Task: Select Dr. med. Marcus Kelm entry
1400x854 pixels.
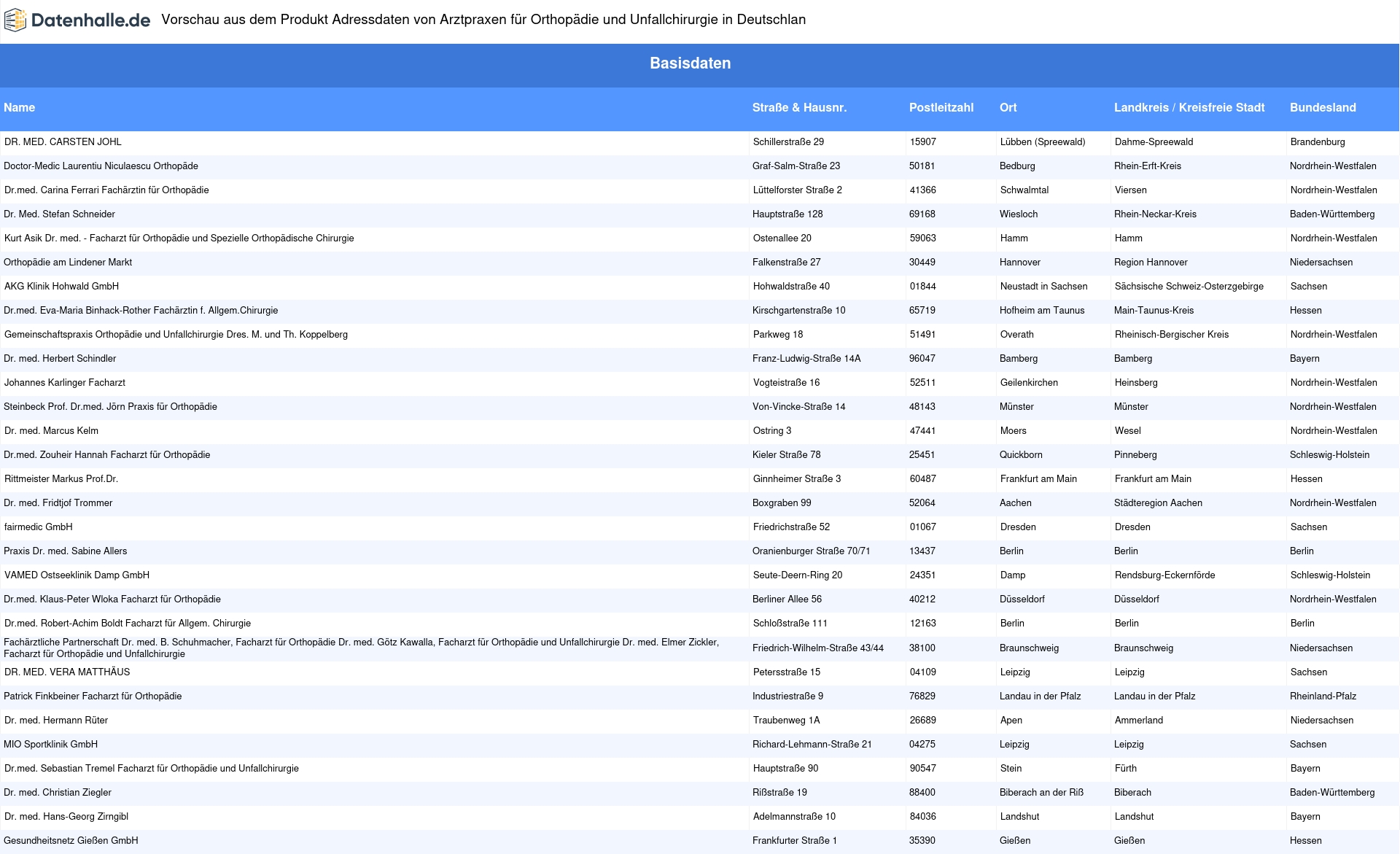Action: coord(51,431)
